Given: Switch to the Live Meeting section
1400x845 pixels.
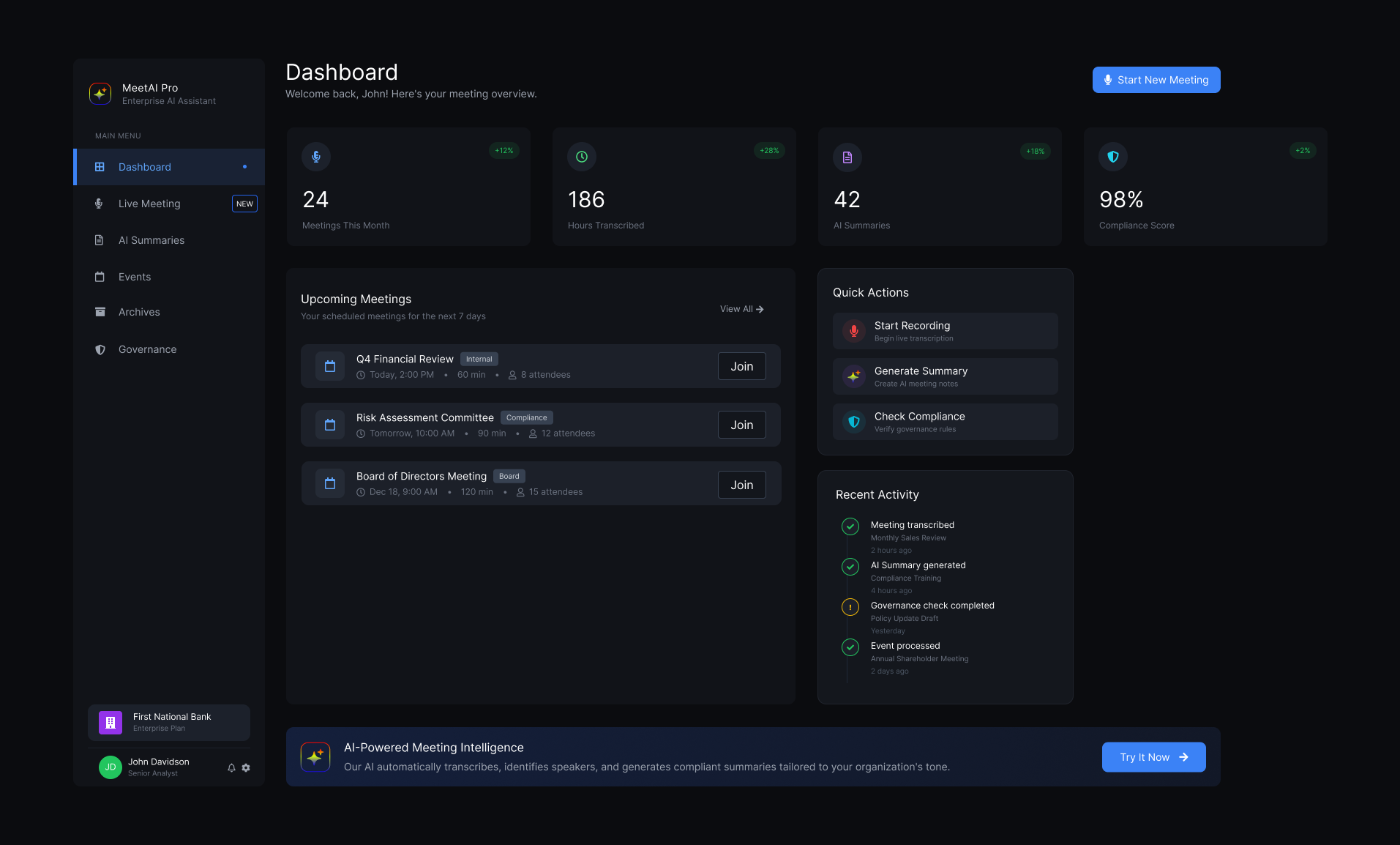Looking at the screenshot, I should pyautogui.click(x=149, y=204).
